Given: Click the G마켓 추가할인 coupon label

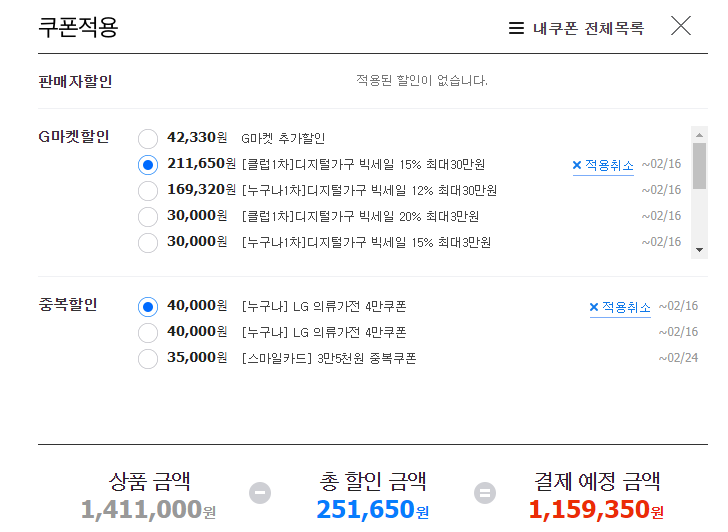Looking at the screenshot, I should [283, 138].
